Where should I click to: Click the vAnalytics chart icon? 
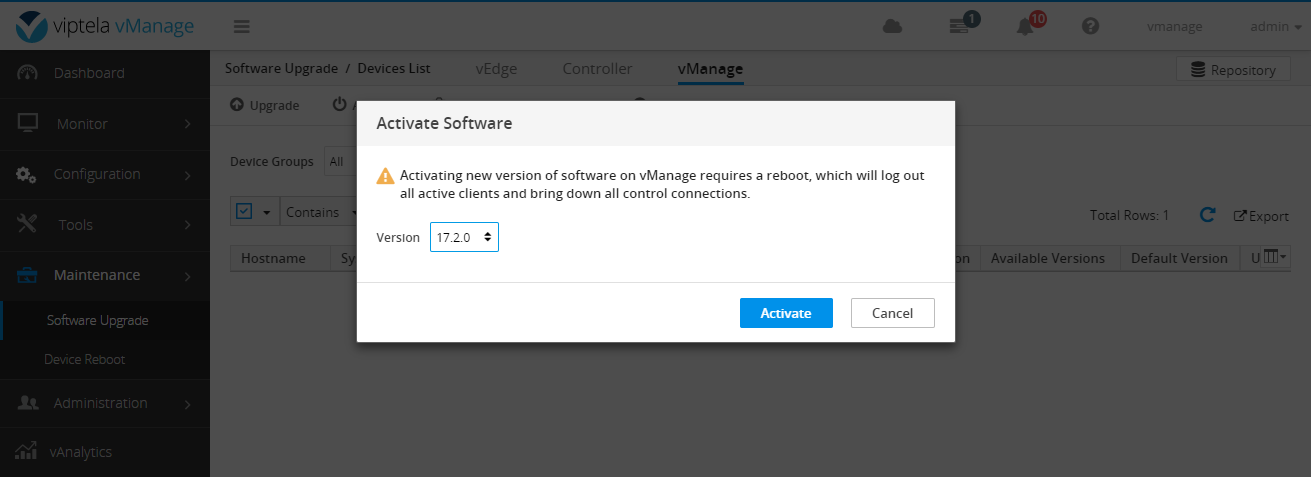click(x=28, y=451)
